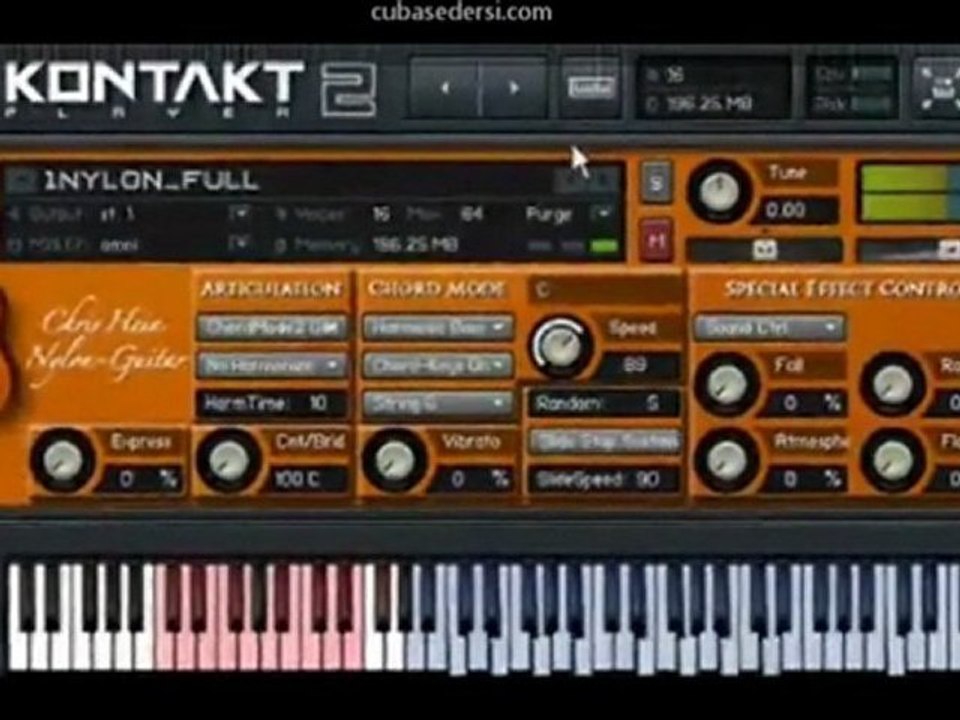Select the Express percentage value field

[x=141, y=479]
